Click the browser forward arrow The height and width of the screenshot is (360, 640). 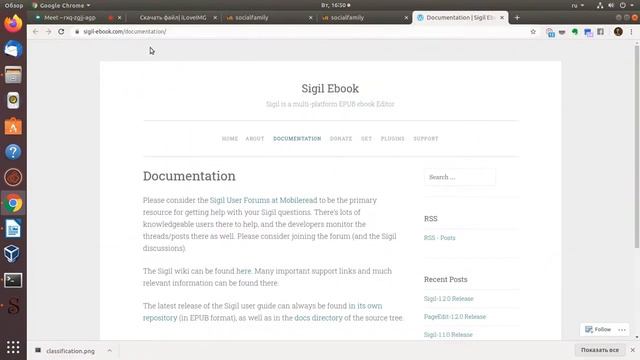coord(48,31)
